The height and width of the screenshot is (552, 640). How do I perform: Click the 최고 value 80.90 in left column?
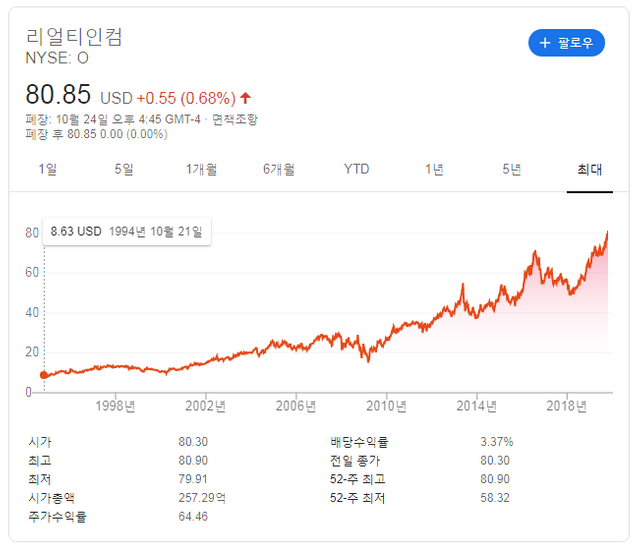(x=193, y=461)
